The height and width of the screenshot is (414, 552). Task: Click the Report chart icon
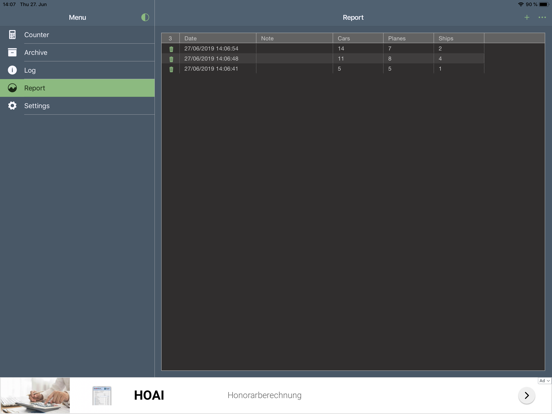tap(12, 88)
